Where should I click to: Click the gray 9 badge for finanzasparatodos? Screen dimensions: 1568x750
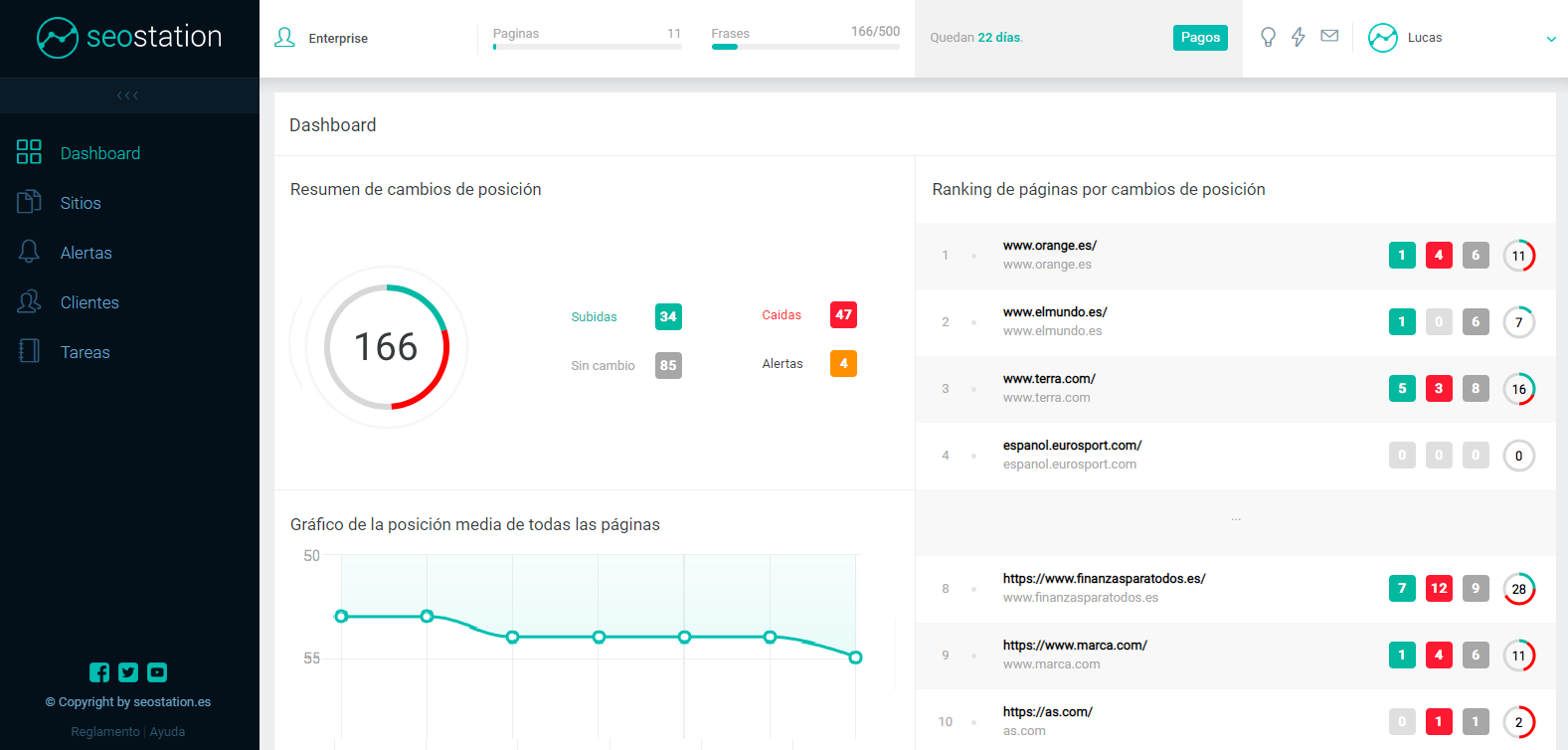1476,589
